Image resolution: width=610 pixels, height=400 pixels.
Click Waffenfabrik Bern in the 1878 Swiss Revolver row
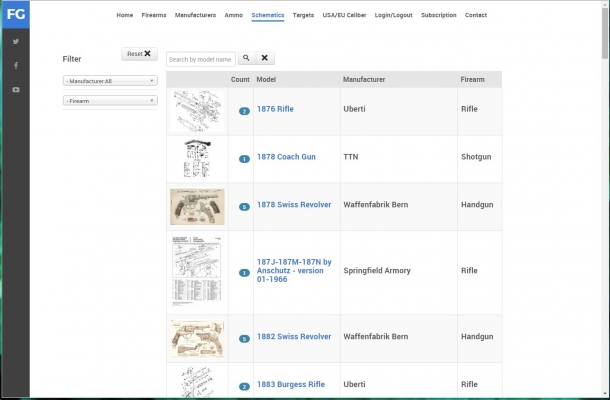[x=375, y=205]
